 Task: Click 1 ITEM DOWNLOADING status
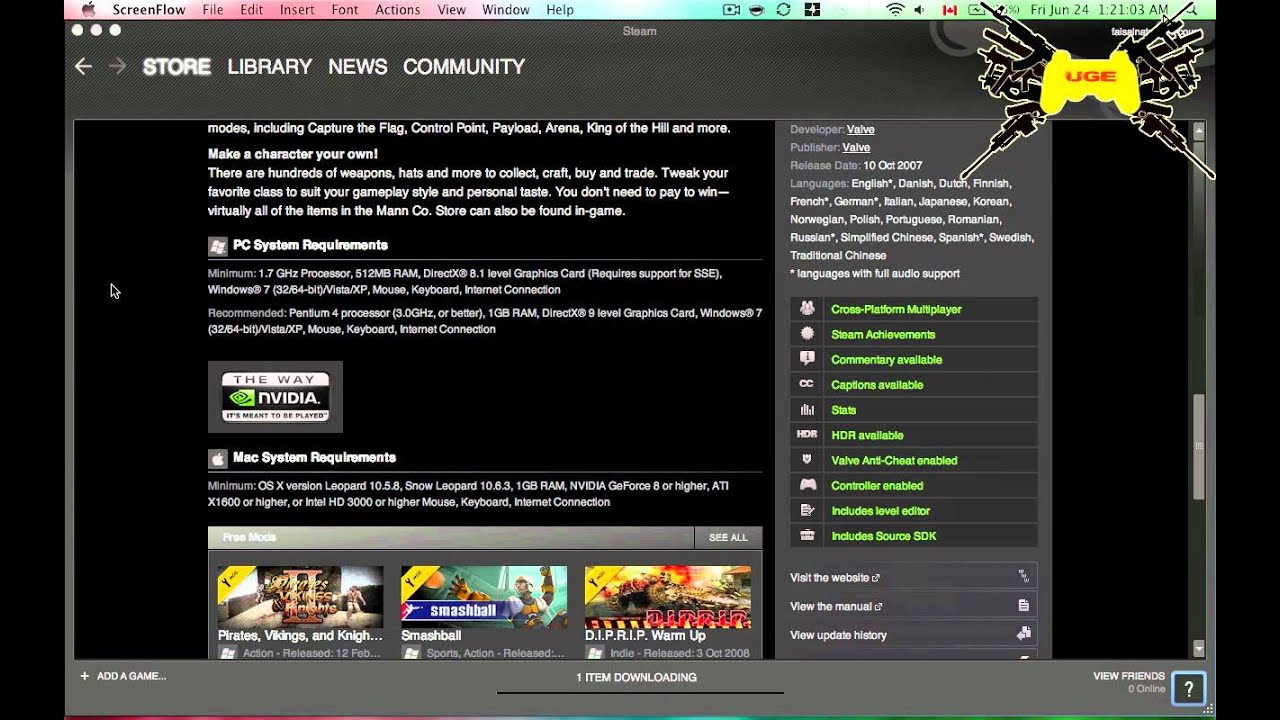636,677
